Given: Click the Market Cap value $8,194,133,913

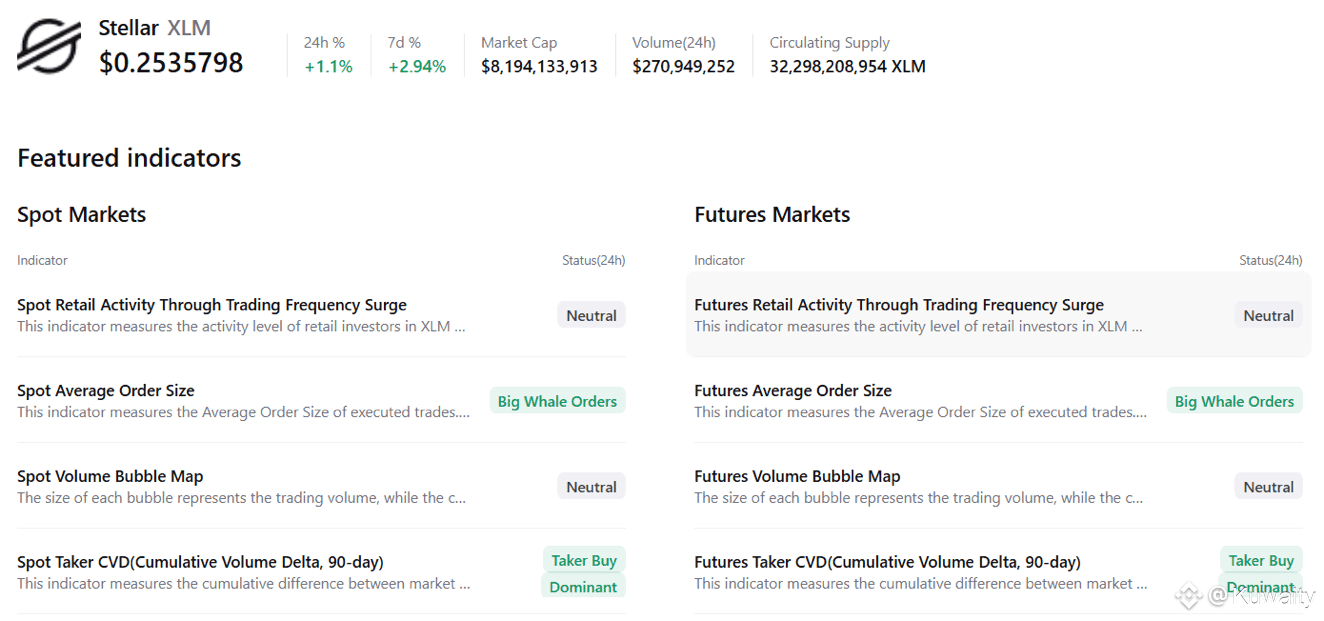Looking at the screenshot, I should coord(539,67).
